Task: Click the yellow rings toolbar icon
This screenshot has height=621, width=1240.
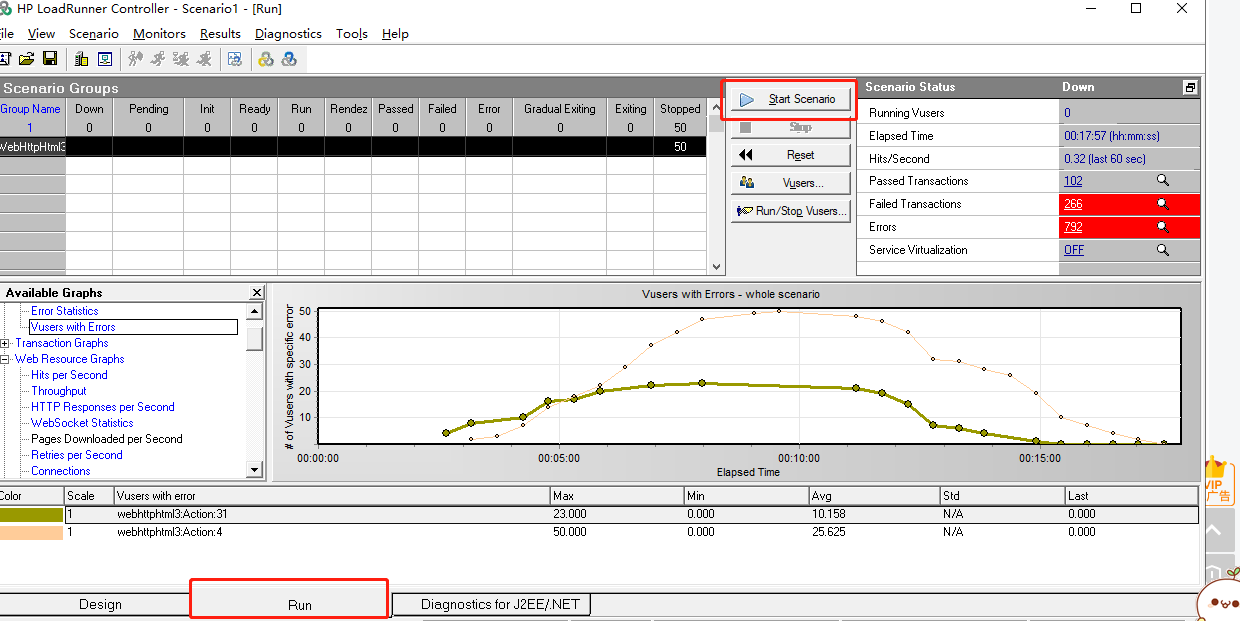Action: [266, 59]
